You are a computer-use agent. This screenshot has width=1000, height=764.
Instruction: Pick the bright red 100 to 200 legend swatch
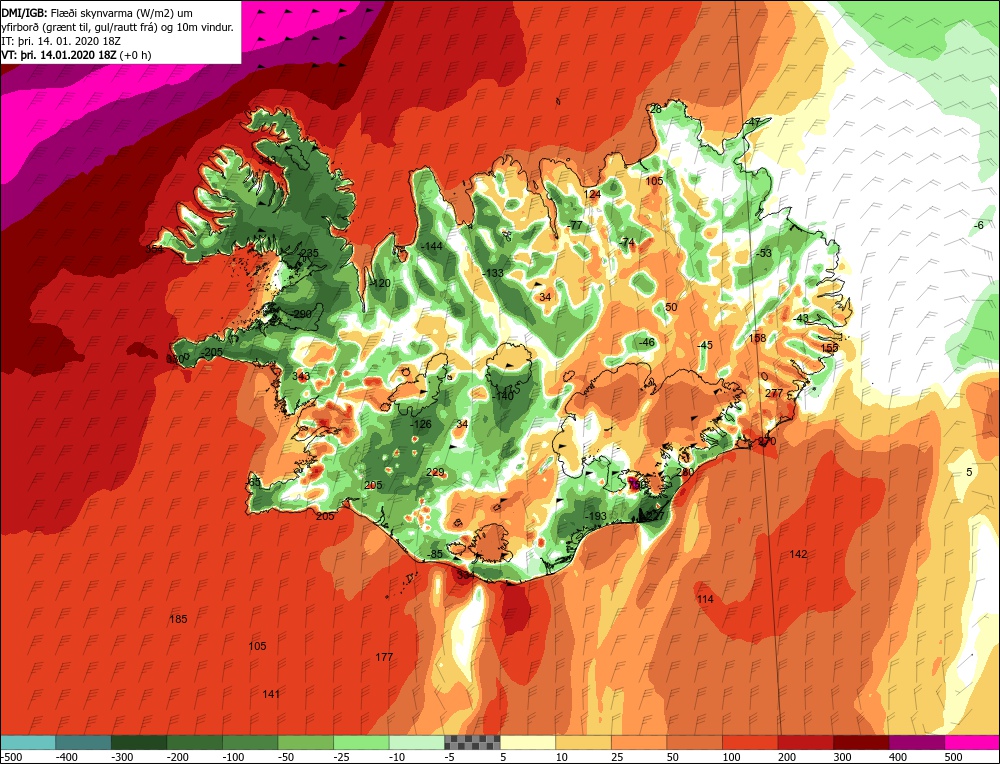coord(750,742)
